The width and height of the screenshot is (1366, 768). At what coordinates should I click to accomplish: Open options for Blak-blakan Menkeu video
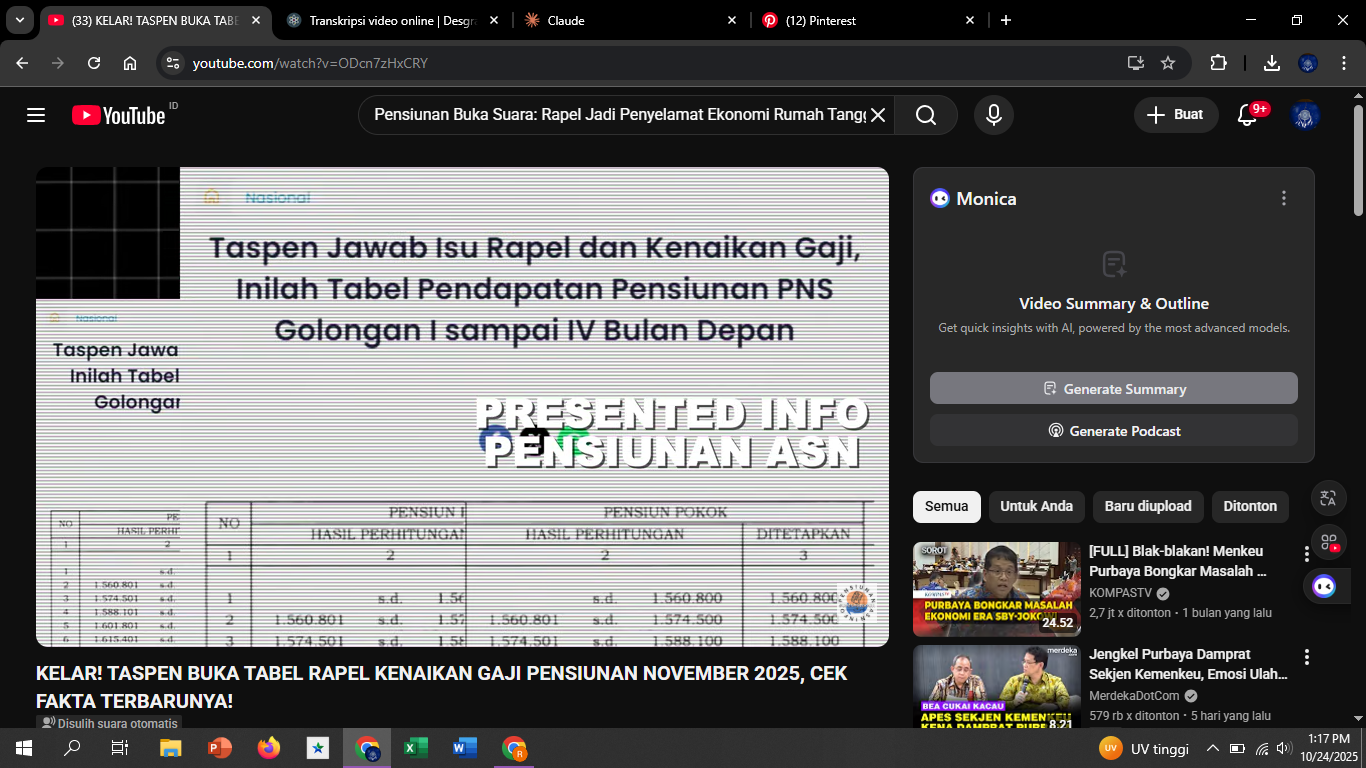(x=1306, y=554)
